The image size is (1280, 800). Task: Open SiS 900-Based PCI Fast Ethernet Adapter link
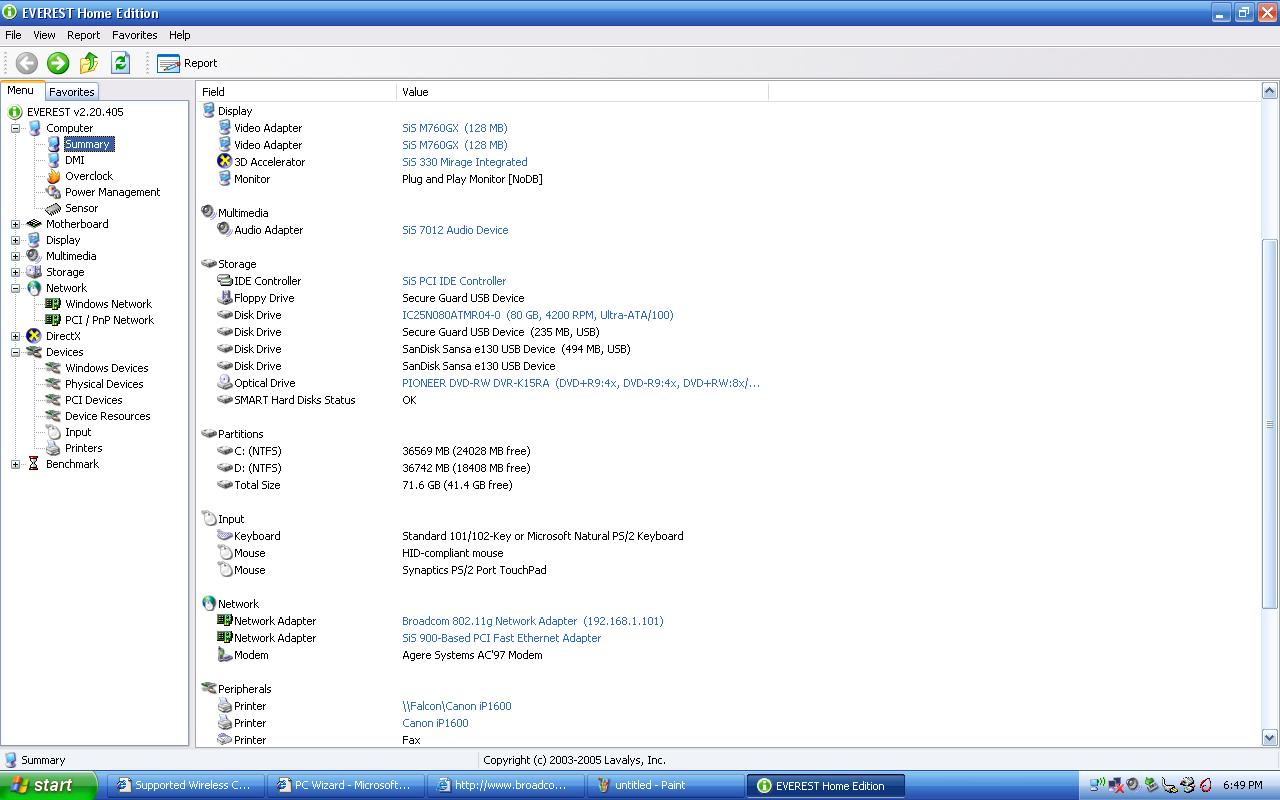[x=502, y=638]
